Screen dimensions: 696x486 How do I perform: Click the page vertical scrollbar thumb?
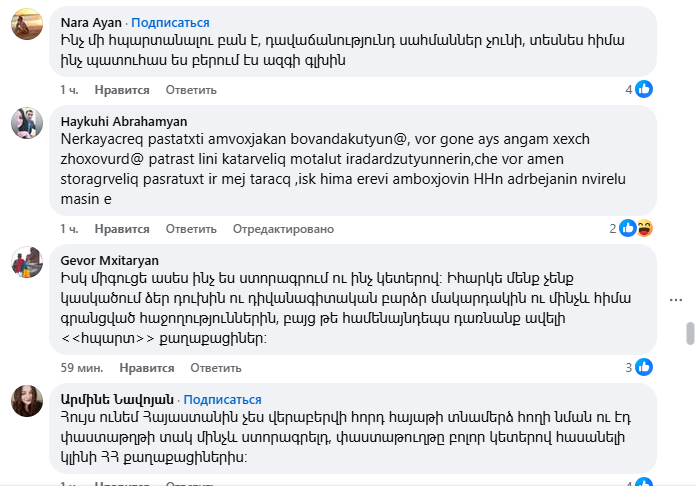point(688,333)
